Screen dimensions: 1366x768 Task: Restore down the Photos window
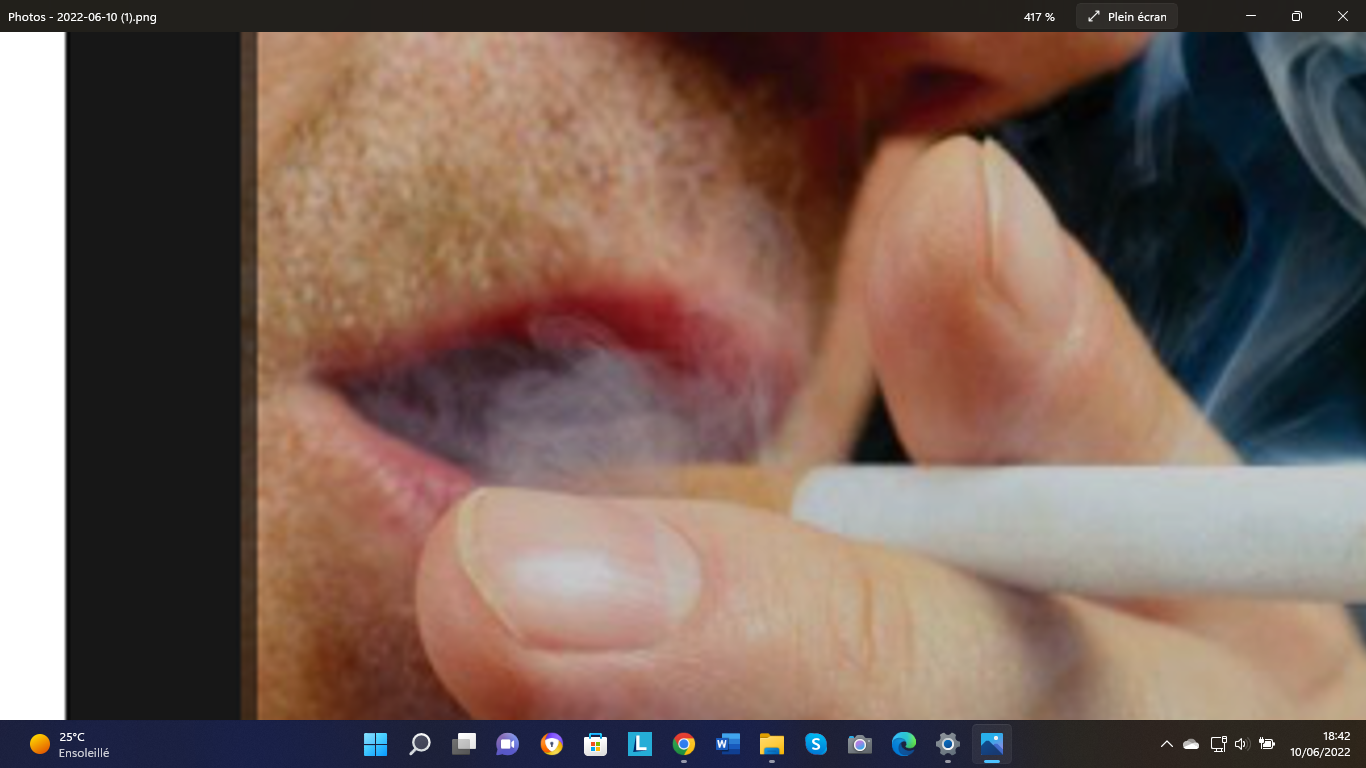pyautogui.click(x=1297, y=16)
